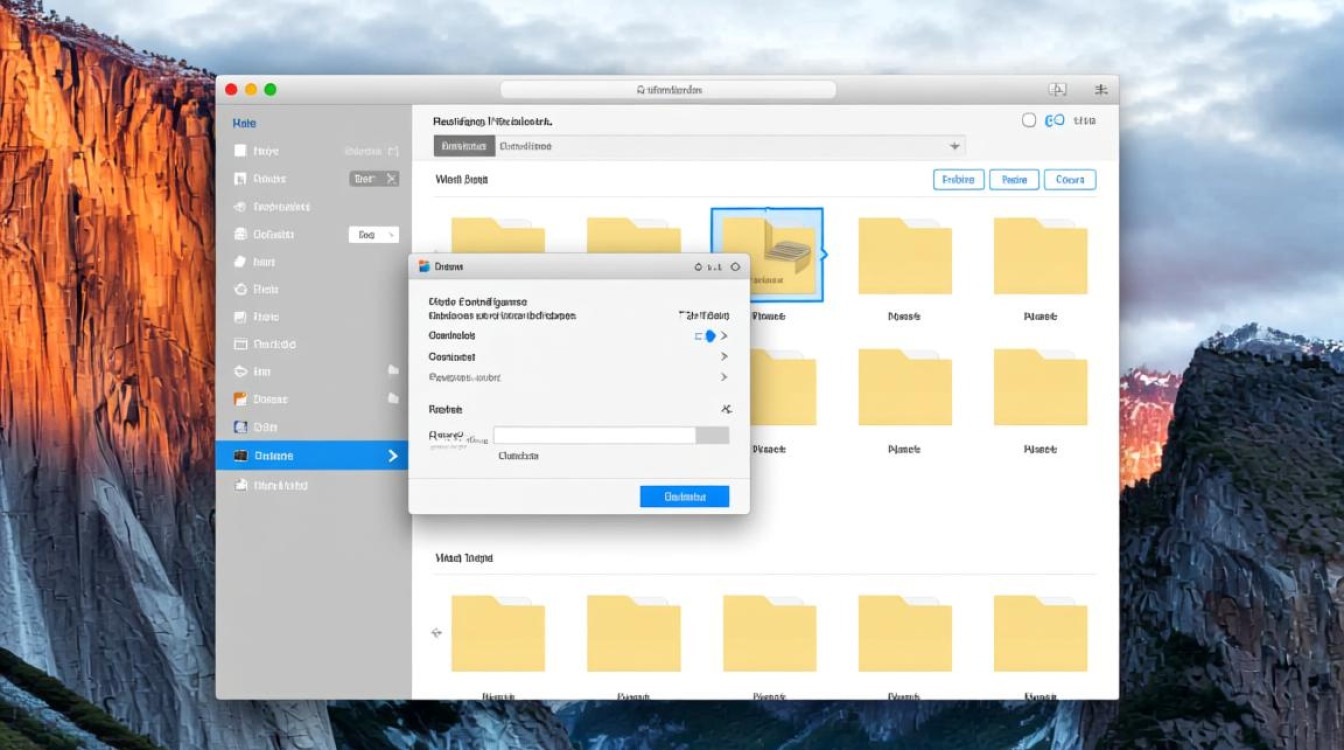Click the orange icon in the left sidebar

(x=240, y=399)
